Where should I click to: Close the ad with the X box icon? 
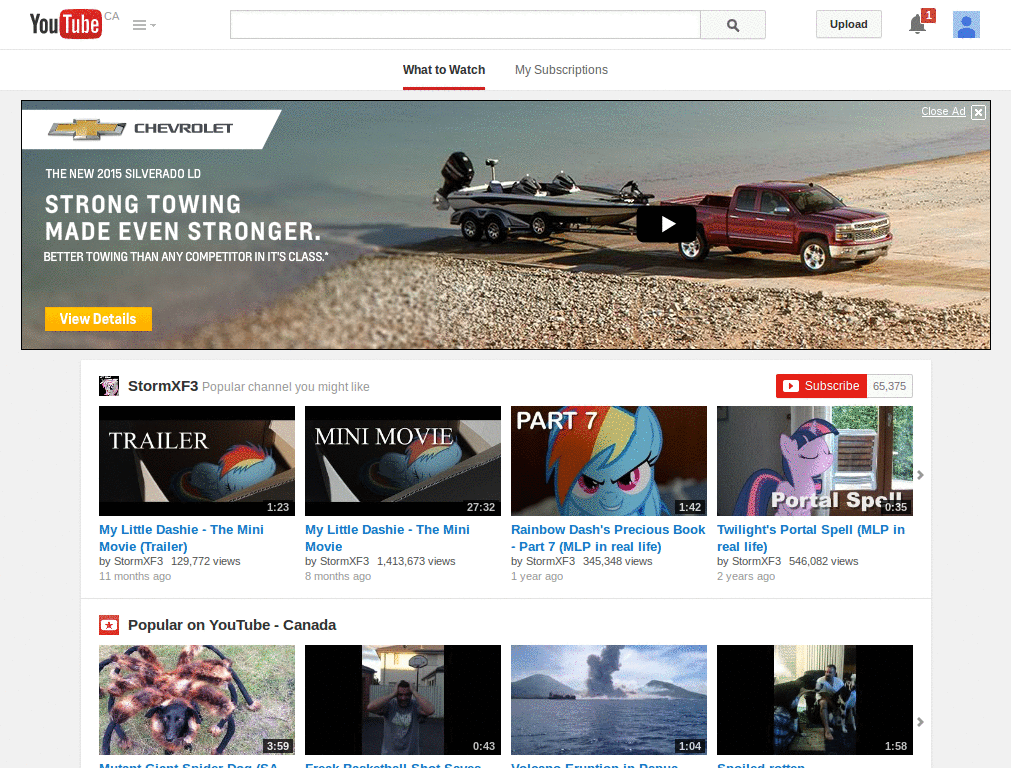click(x=978, y=112)
